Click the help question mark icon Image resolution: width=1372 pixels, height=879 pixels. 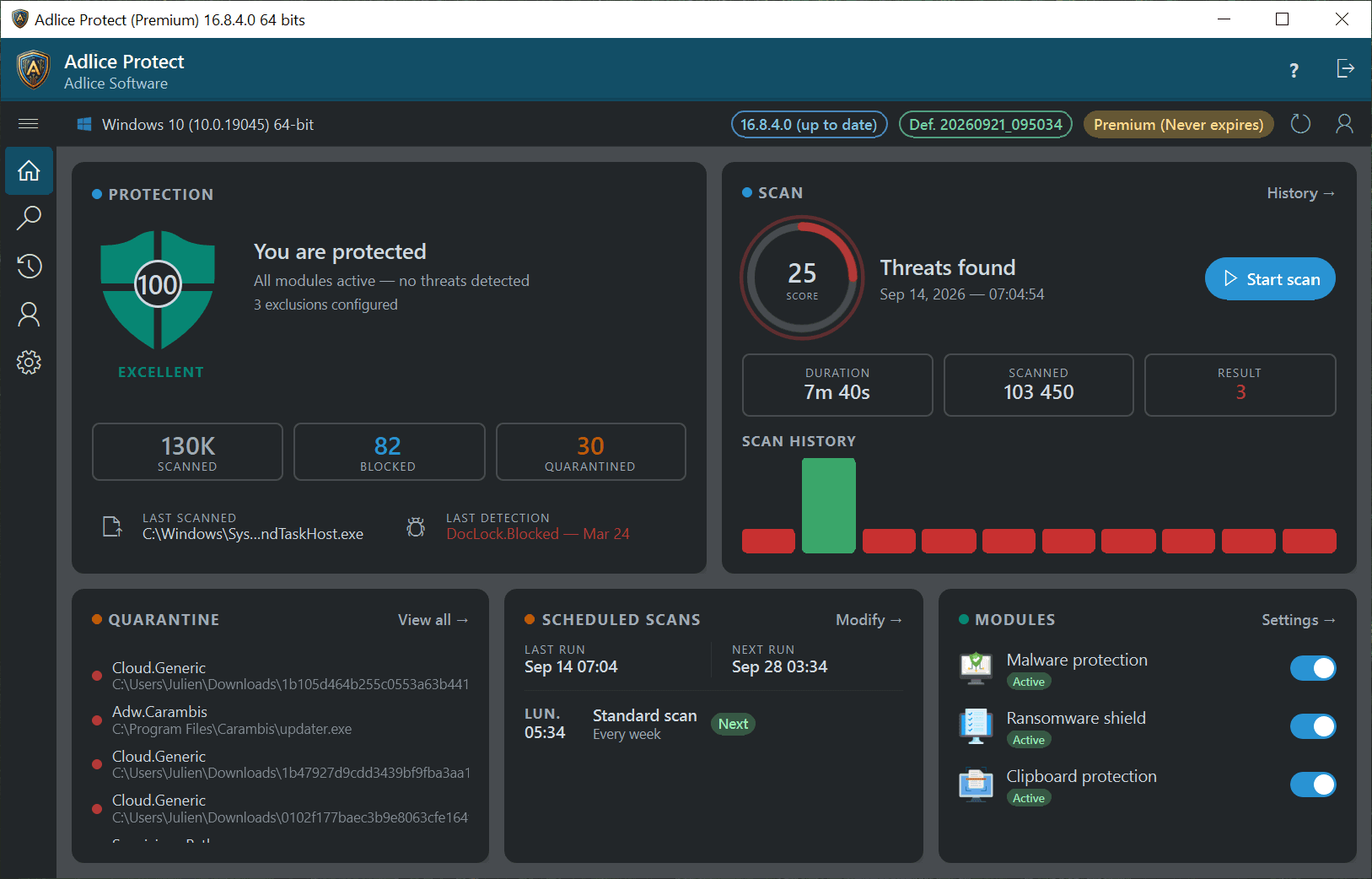click(1294, 70)
